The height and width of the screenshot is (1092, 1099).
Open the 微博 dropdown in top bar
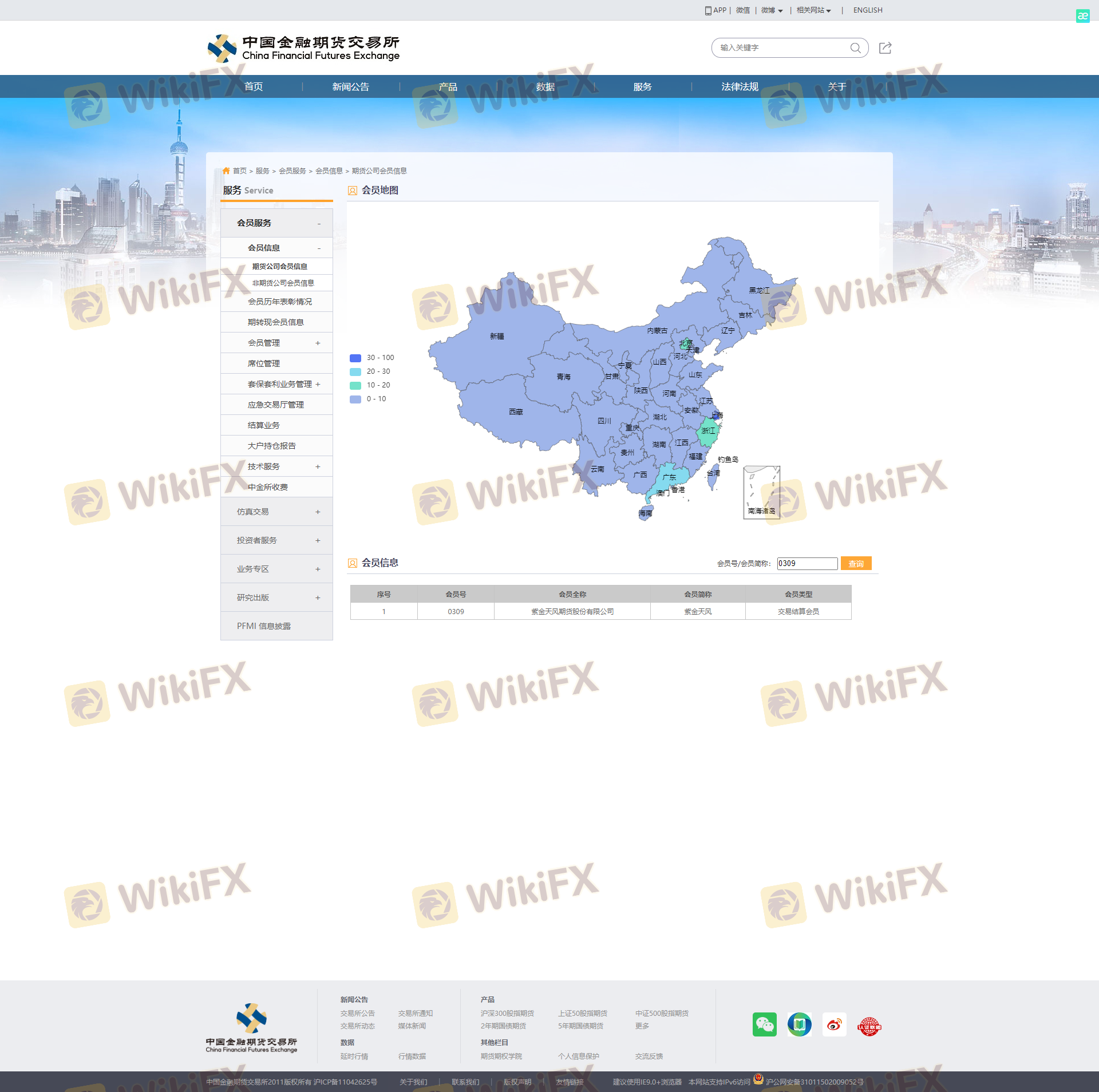772,10
